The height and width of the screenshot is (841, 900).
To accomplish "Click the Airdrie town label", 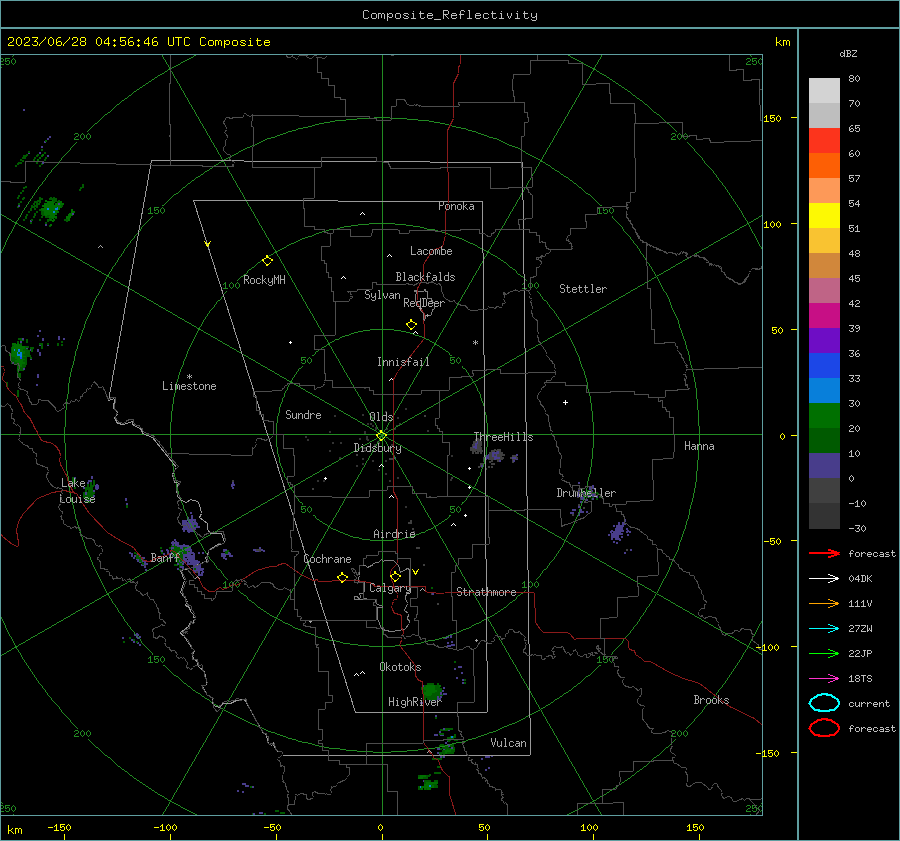I will [394, 534].
